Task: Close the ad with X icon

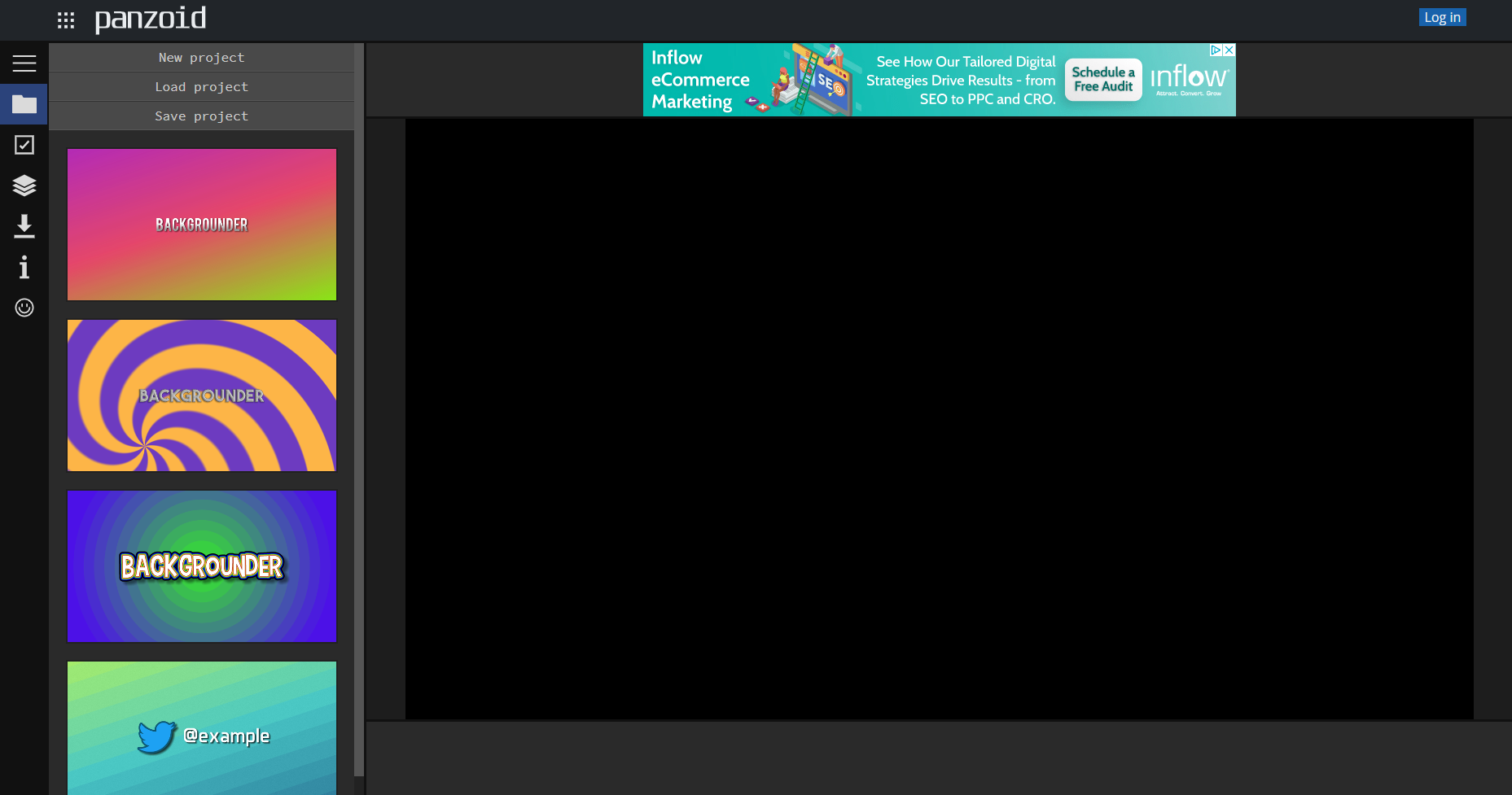Action: pos(1229,50)
